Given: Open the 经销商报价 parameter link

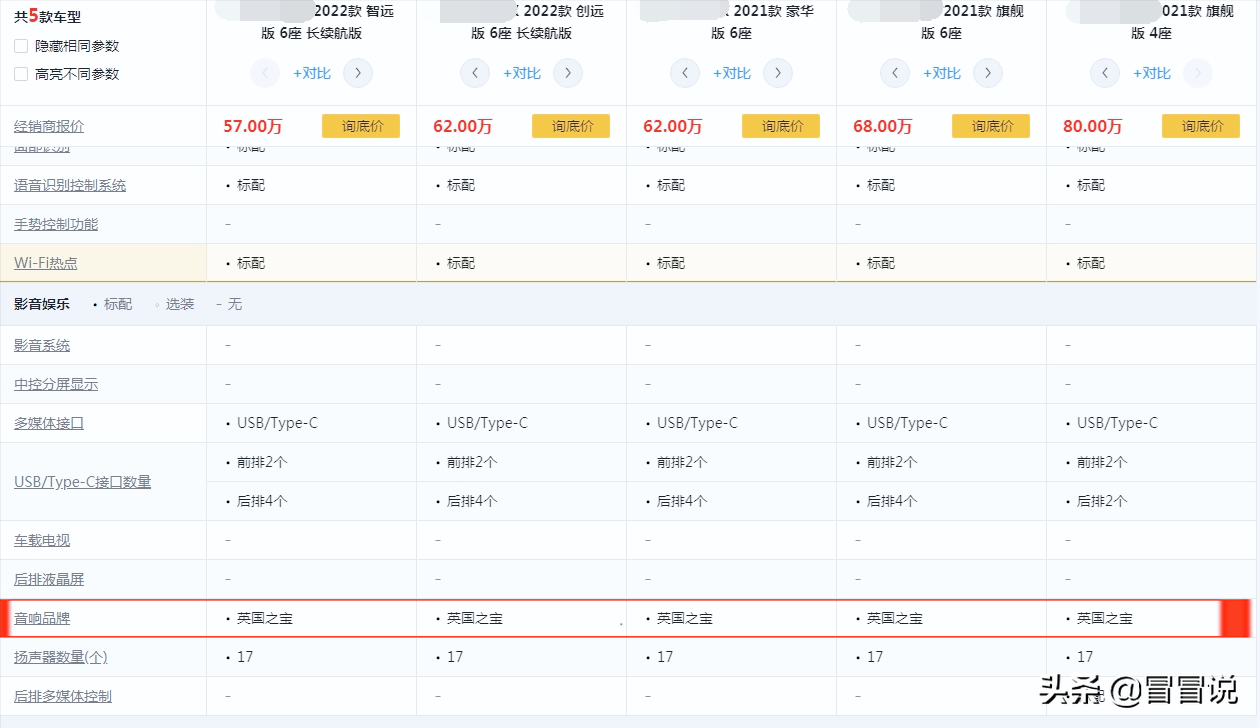Looking at the screenshot, I should [x=47, y=125].
